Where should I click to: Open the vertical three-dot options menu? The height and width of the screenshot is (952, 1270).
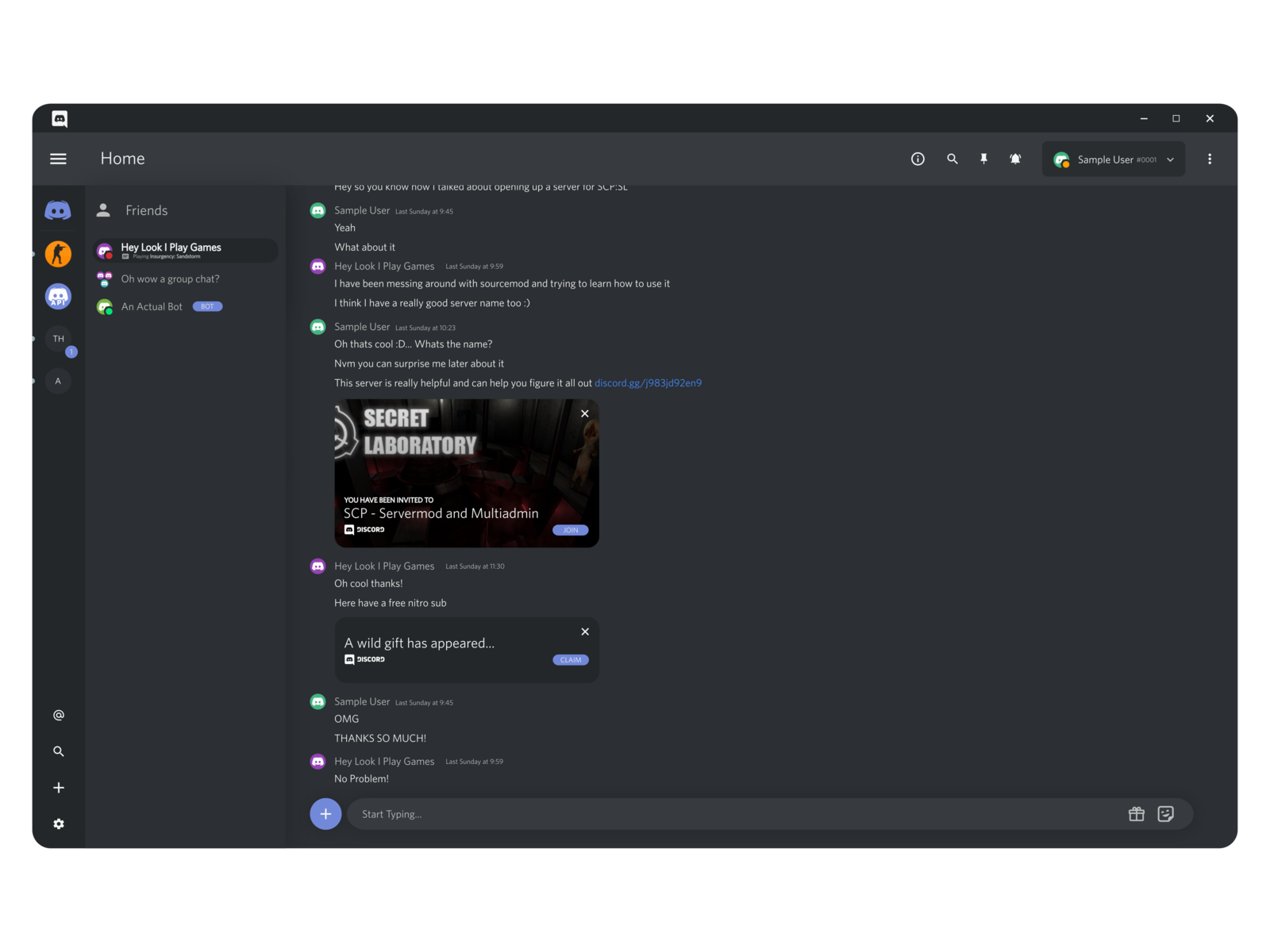pyautogui.click(x=1210, y=159)
